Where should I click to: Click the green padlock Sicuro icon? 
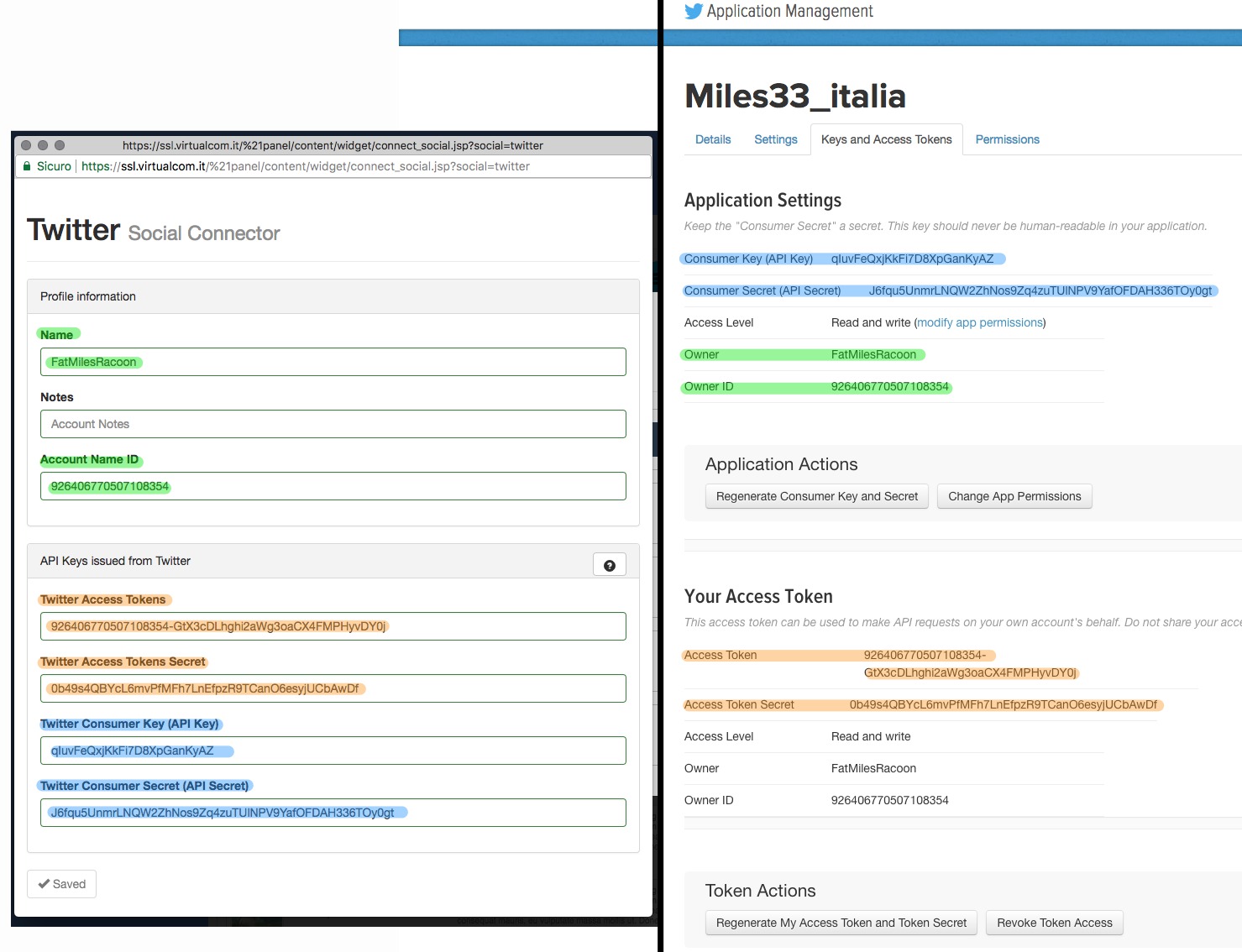(x=27, y=166)
